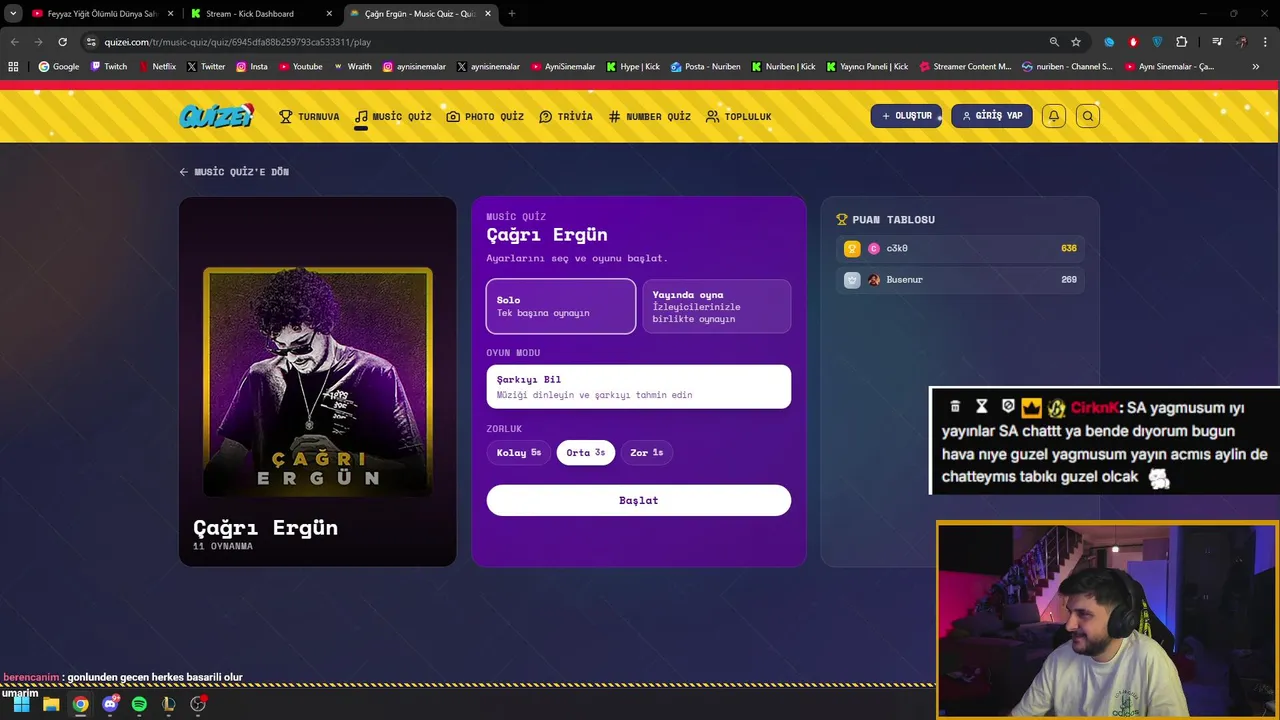Open the Quizei logo home link
1280x720 pixels.
[x=216, y=116]
